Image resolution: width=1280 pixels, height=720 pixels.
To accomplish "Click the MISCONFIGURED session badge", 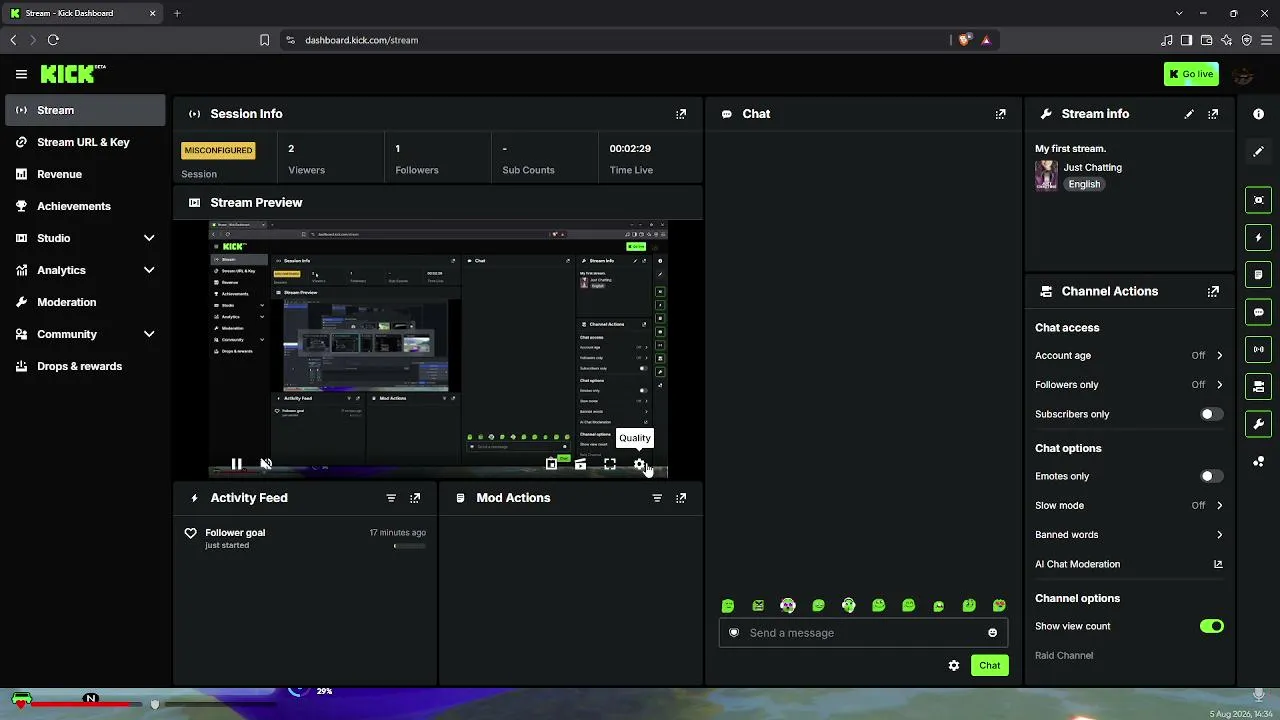I will (218, 151).
